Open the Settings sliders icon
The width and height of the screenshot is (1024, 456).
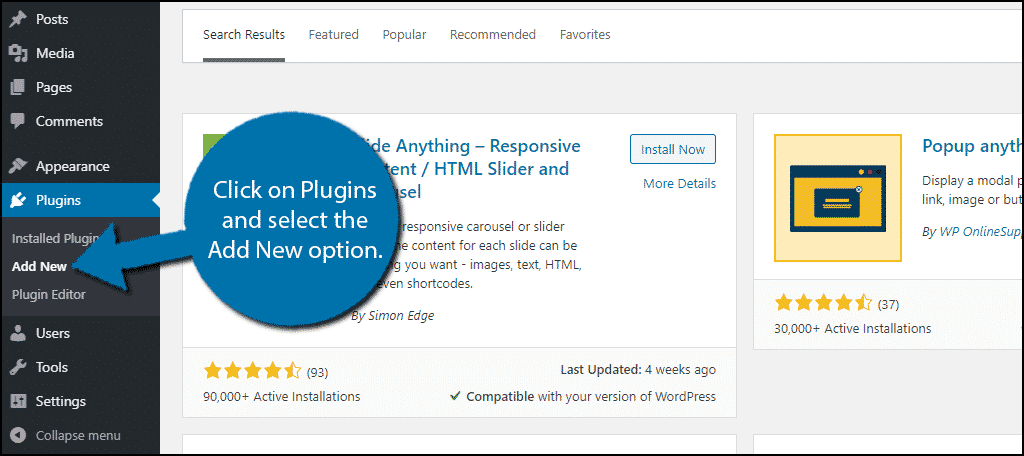point(18,401)
